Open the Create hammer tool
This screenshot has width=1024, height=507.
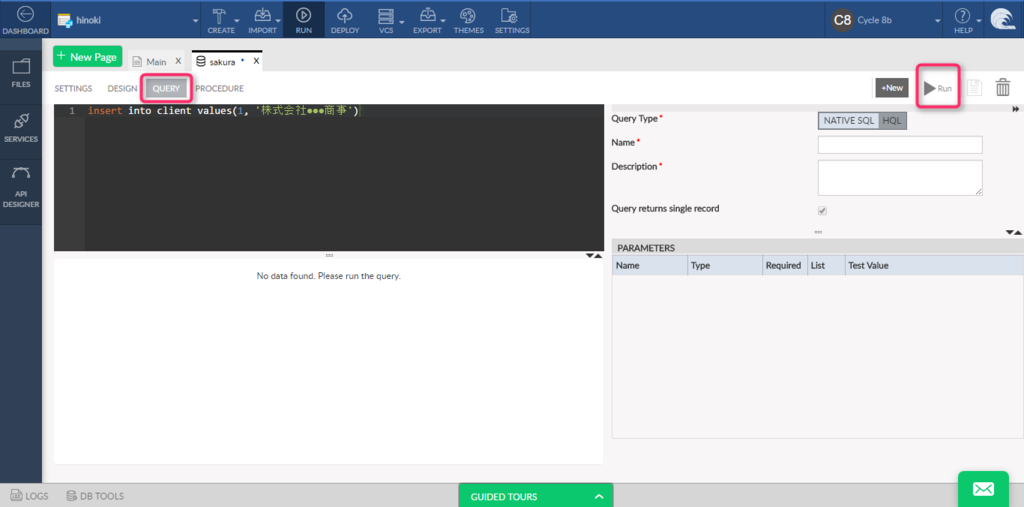(x=219, y=16)
